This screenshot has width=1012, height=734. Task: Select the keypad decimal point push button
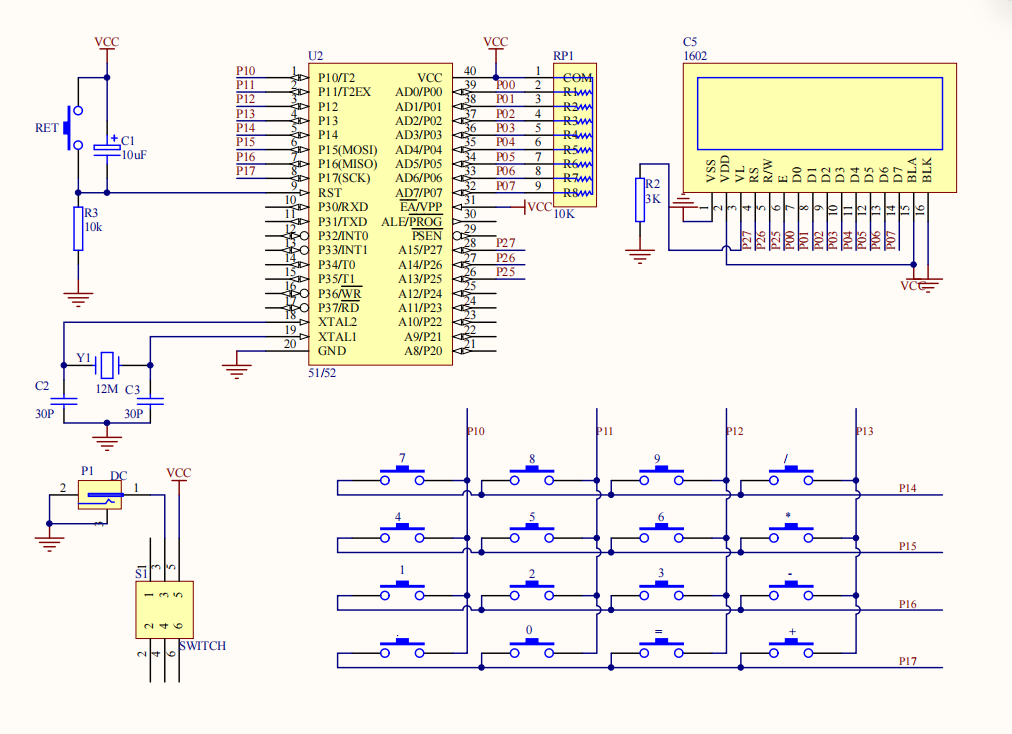(x=402, y=648)
